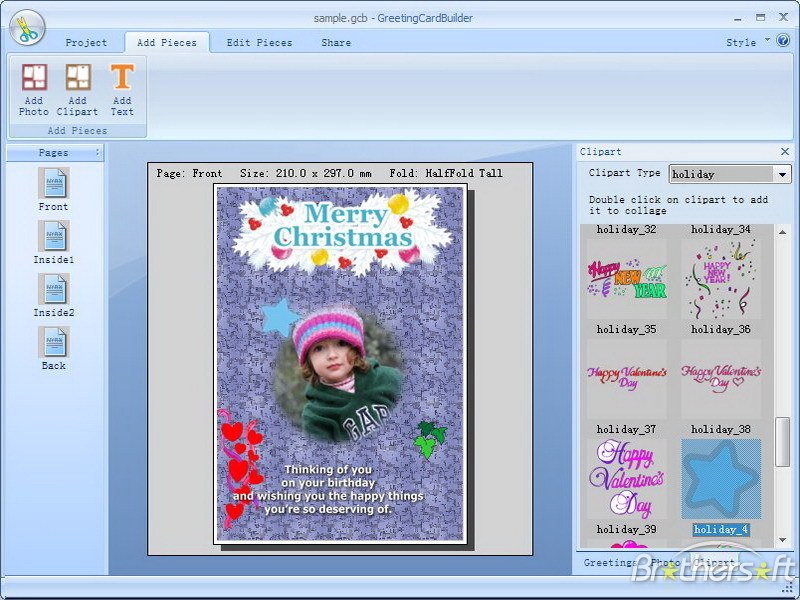Viewport: 800px width, 600px height.
Task: Open the help question mark icon
Action: pos(783,40)
